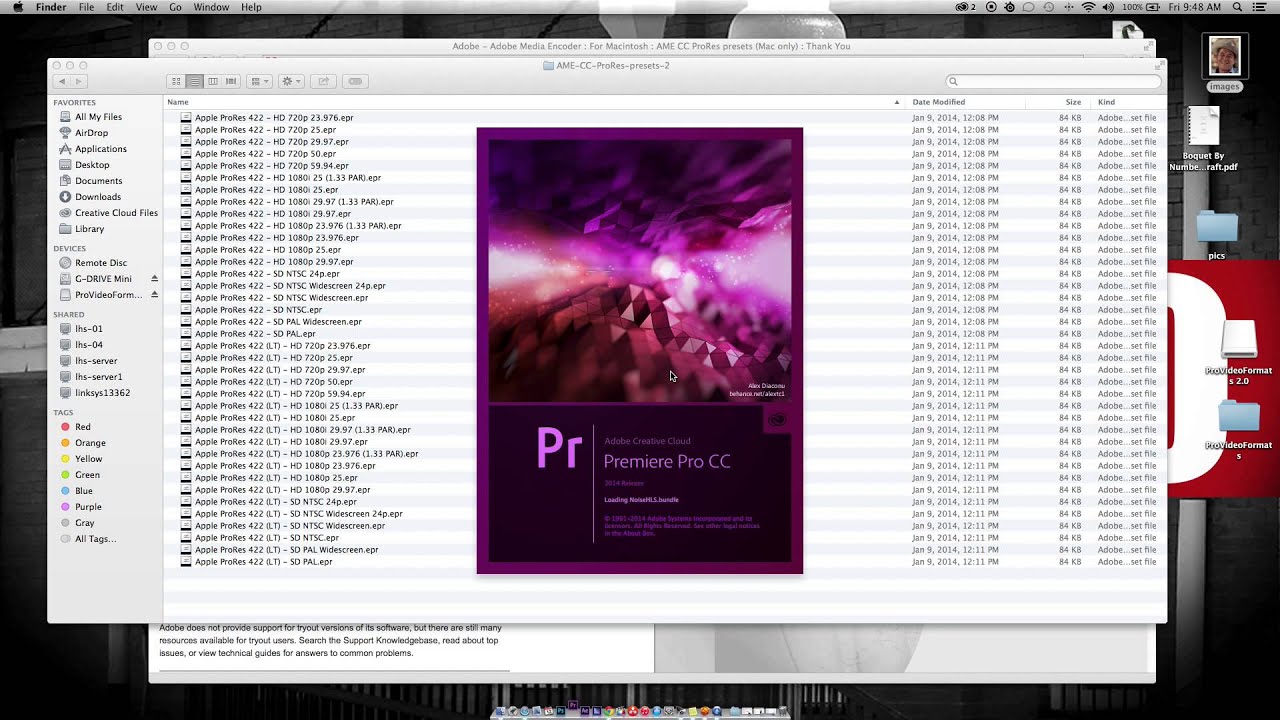1280x720 pixels.
Task: Open the Edit menu
Action: pos(115,7)
